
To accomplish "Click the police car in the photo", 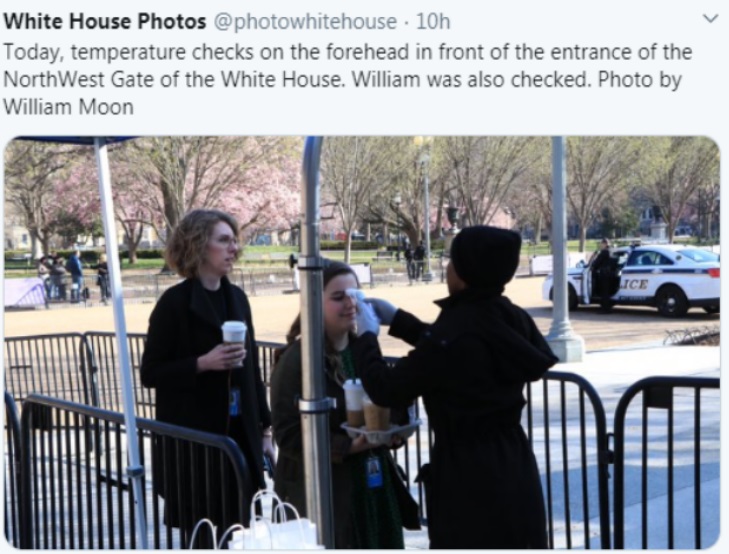I will tap(631, 278).
